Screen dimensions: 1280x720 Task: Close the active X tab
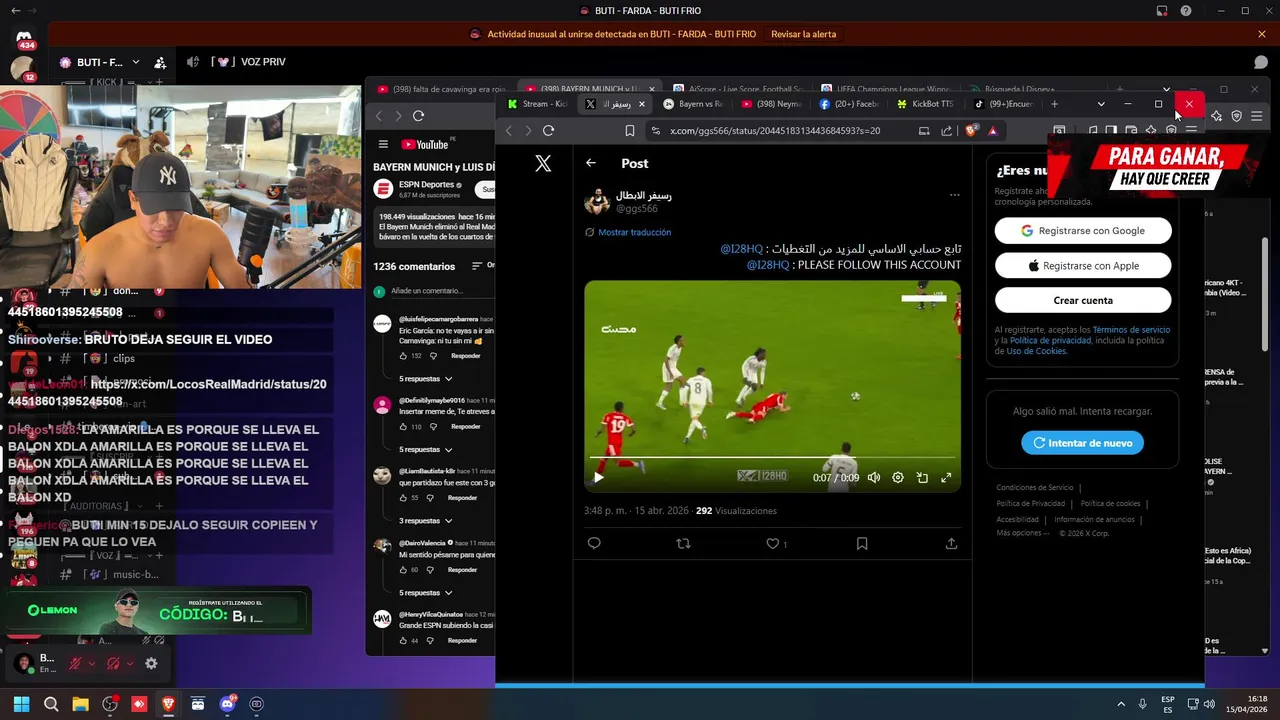pos(640,104)
